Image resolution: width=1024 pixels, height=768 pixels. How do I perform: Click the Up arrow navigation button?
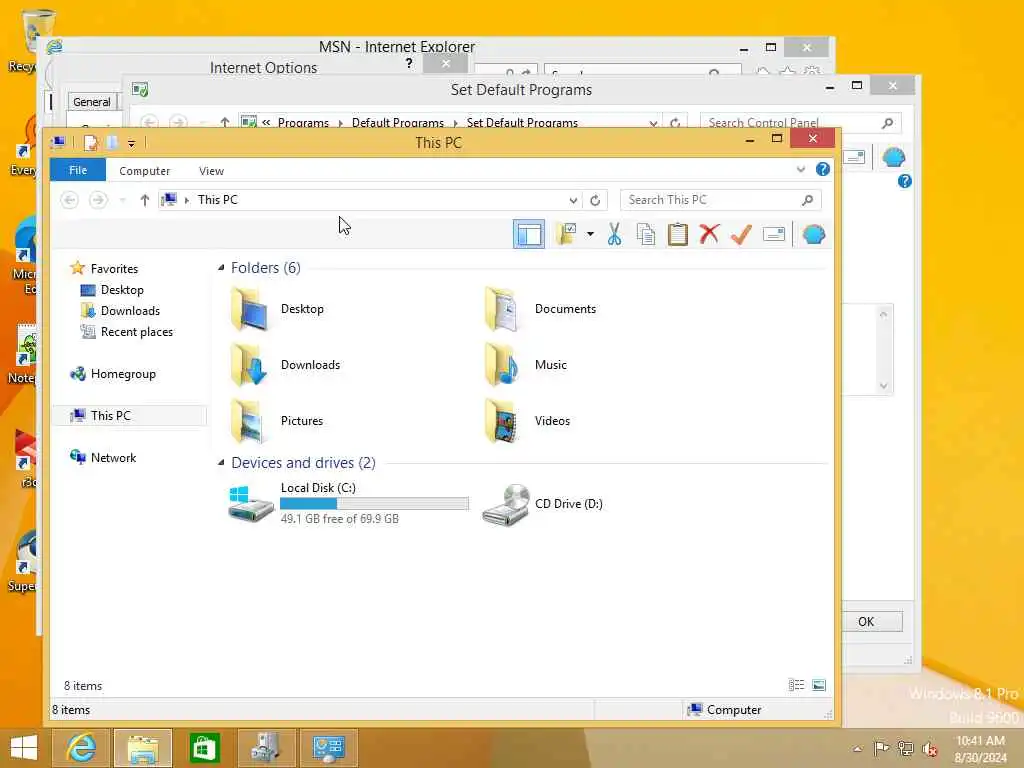[x=144, y=200]
